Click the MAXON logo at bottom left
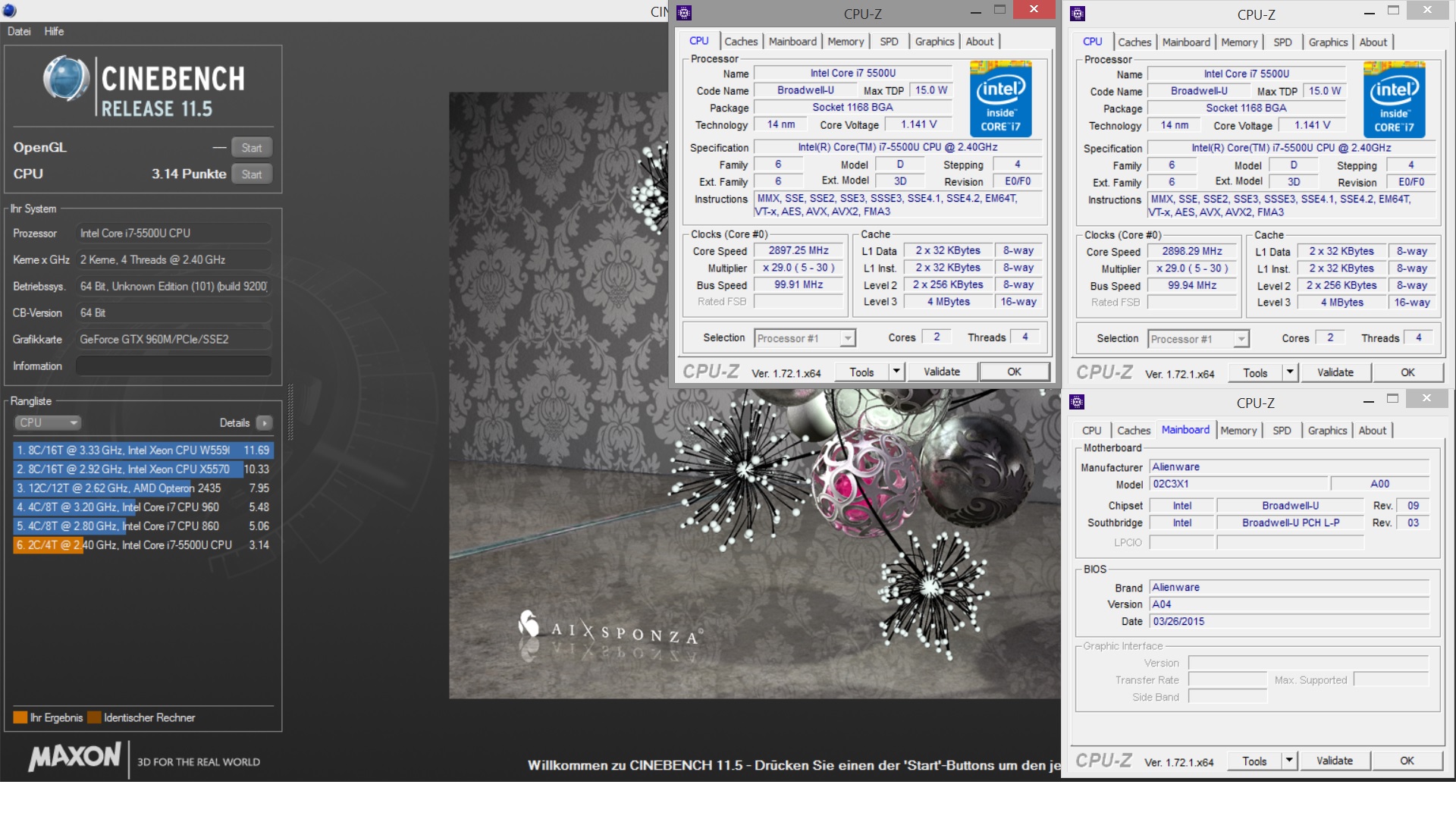Image resolution: width=1456 pixels, height=819 pixels. [74, 757]
